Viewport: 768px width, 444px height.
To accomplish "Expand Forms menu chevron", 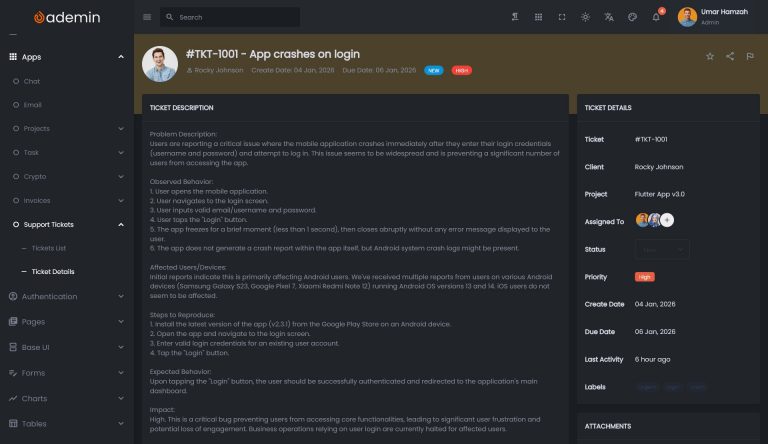I will click(120, 373).
